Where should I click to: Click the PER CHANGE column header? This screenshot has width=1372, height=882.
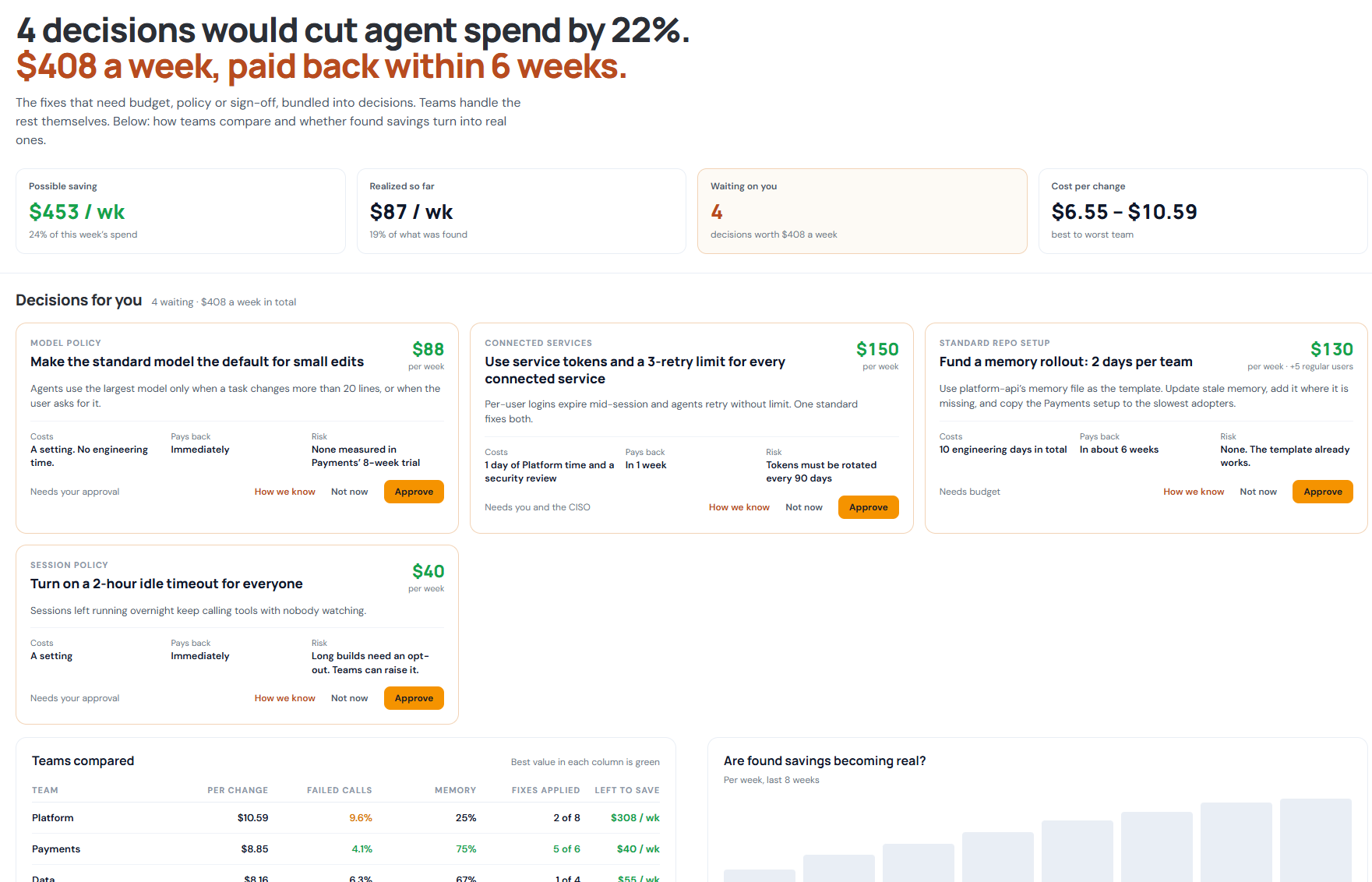[x=238, y=790]
